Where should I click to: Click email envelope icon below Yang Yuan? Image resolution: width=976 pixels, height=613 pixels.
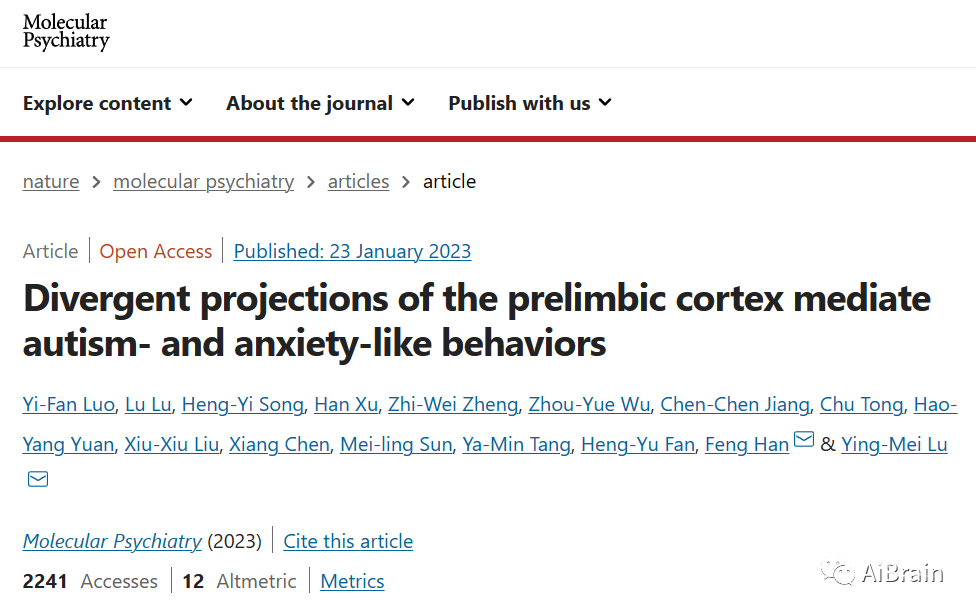tap(38, 479)
